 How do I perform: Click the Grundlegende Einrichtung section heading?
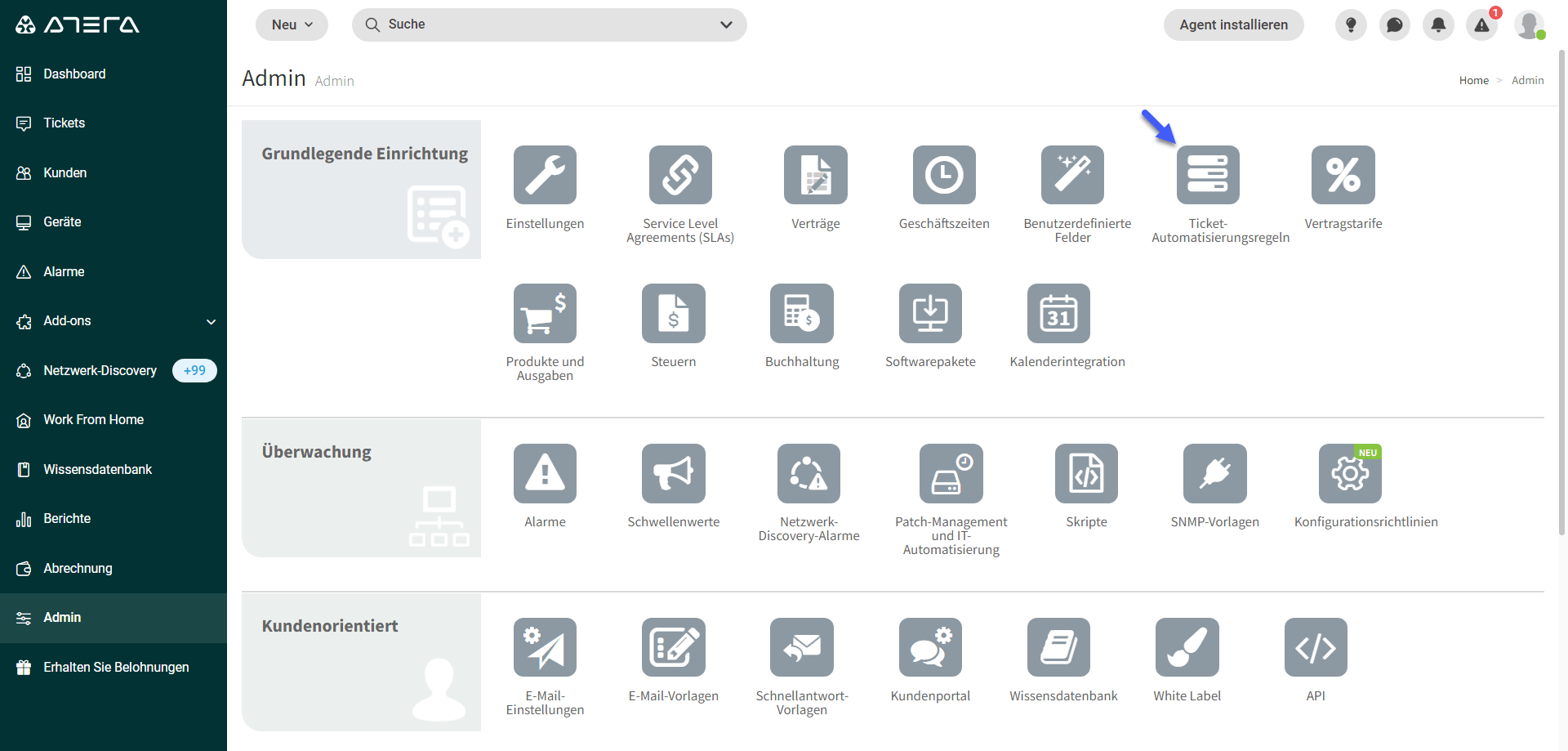point(364,154)
